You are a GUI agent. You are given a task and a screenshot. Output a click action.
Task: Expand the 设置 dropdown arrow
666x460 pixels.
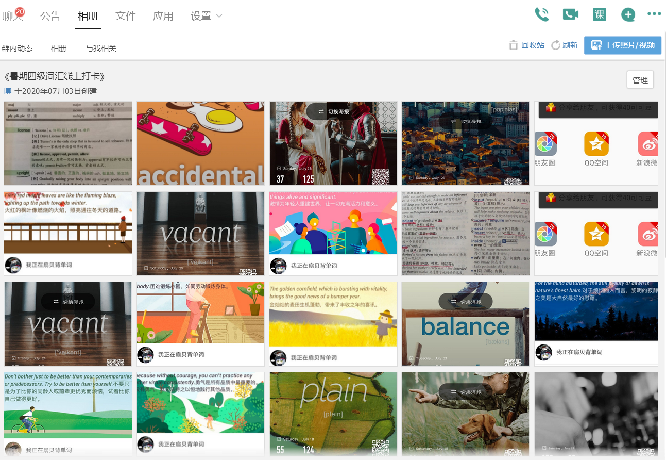point(219,16)
